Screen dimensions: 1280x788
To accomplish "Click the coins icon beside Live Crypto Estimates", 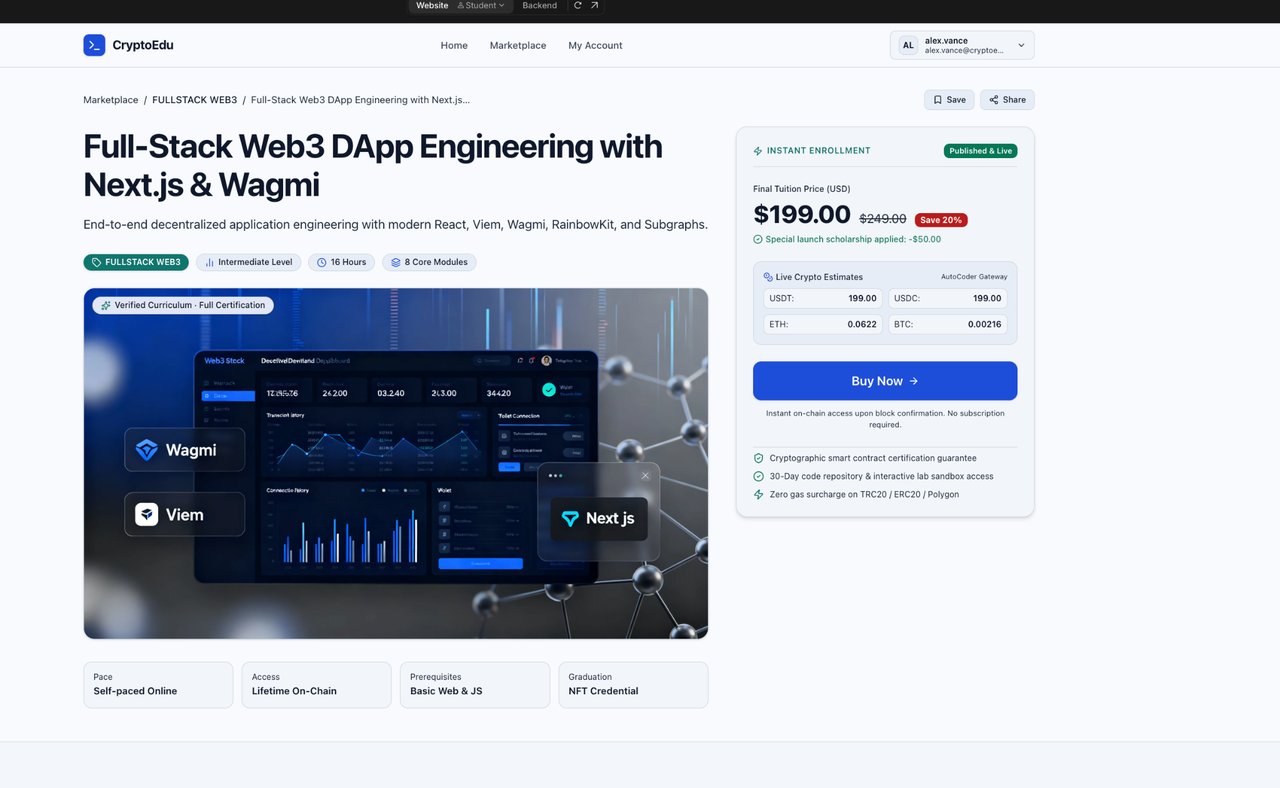I will (x=768, y=277).
